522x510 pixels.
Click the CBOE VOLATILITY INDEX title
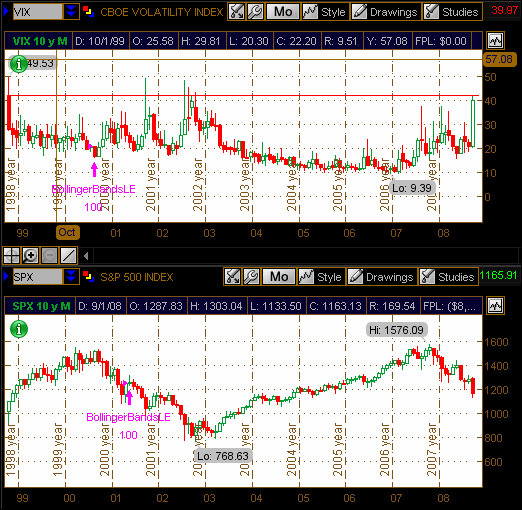coord(162,12)
